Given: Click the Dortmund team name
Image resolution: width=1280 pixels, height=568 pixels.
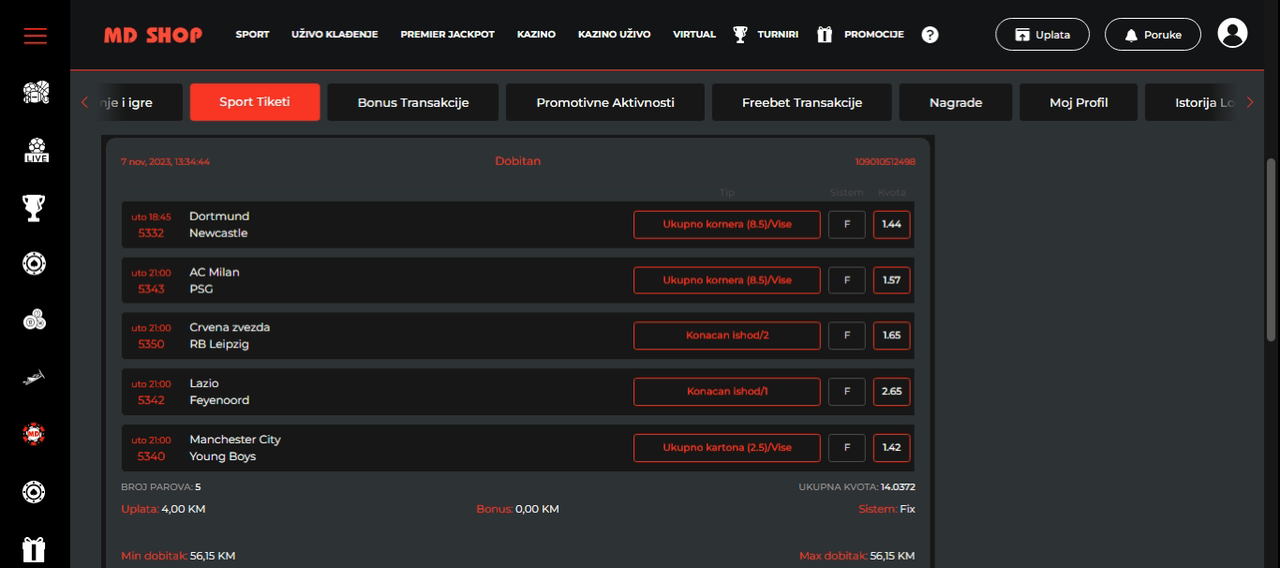Looking at the screenshot, I should click(x=219, y=216).
